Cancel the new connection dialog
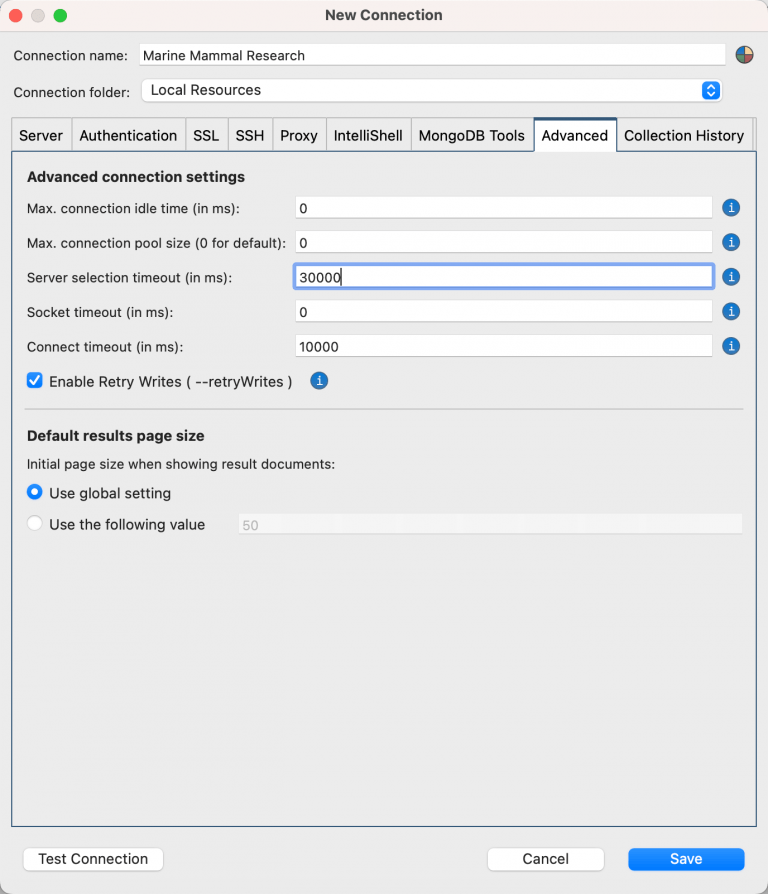Screen dimensions: 768x894 tap(545, 858)
